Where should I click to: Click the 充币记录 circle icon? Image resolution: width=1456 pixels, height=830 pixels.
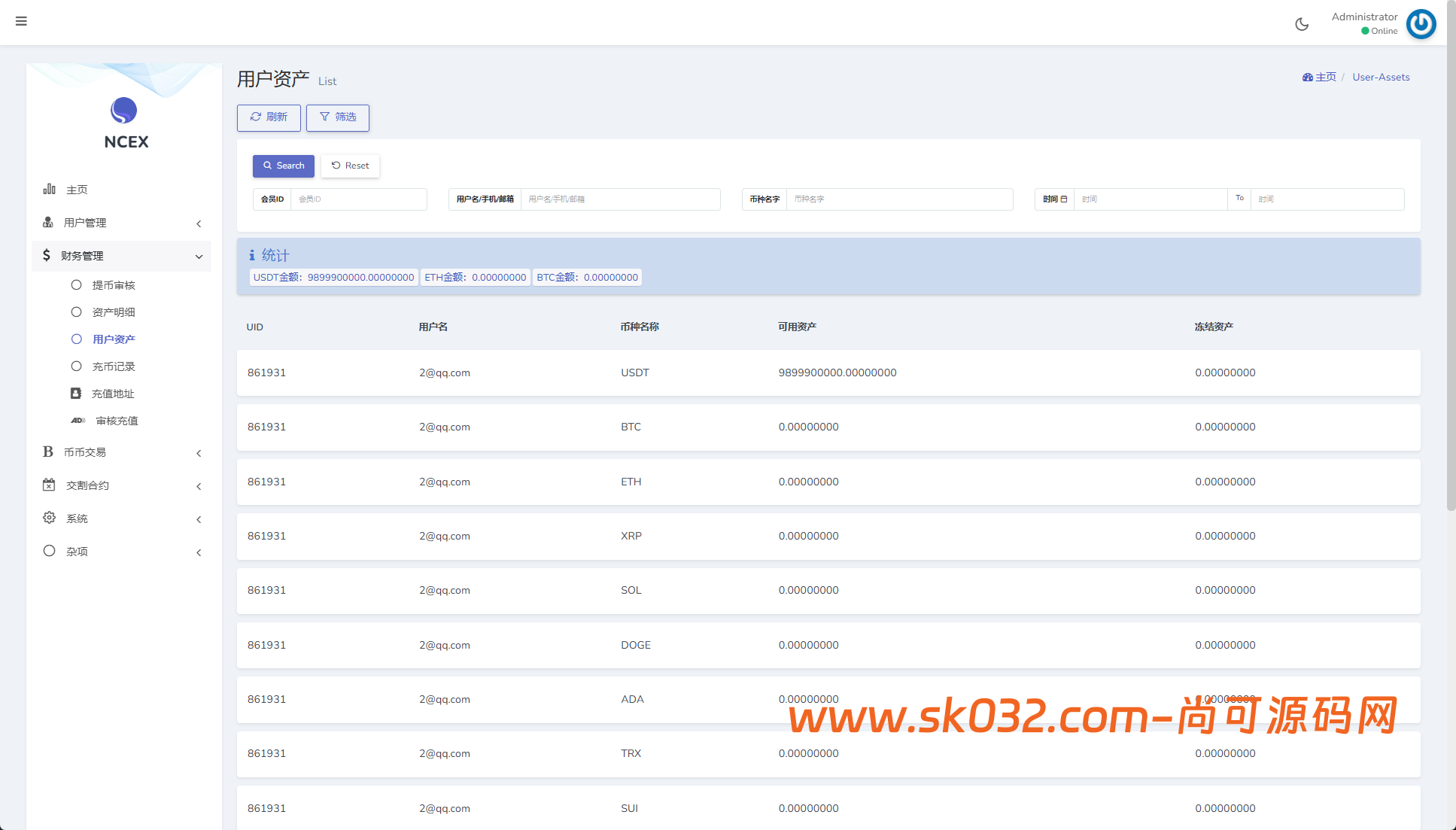pyautogui.click(x=76, y=366)
